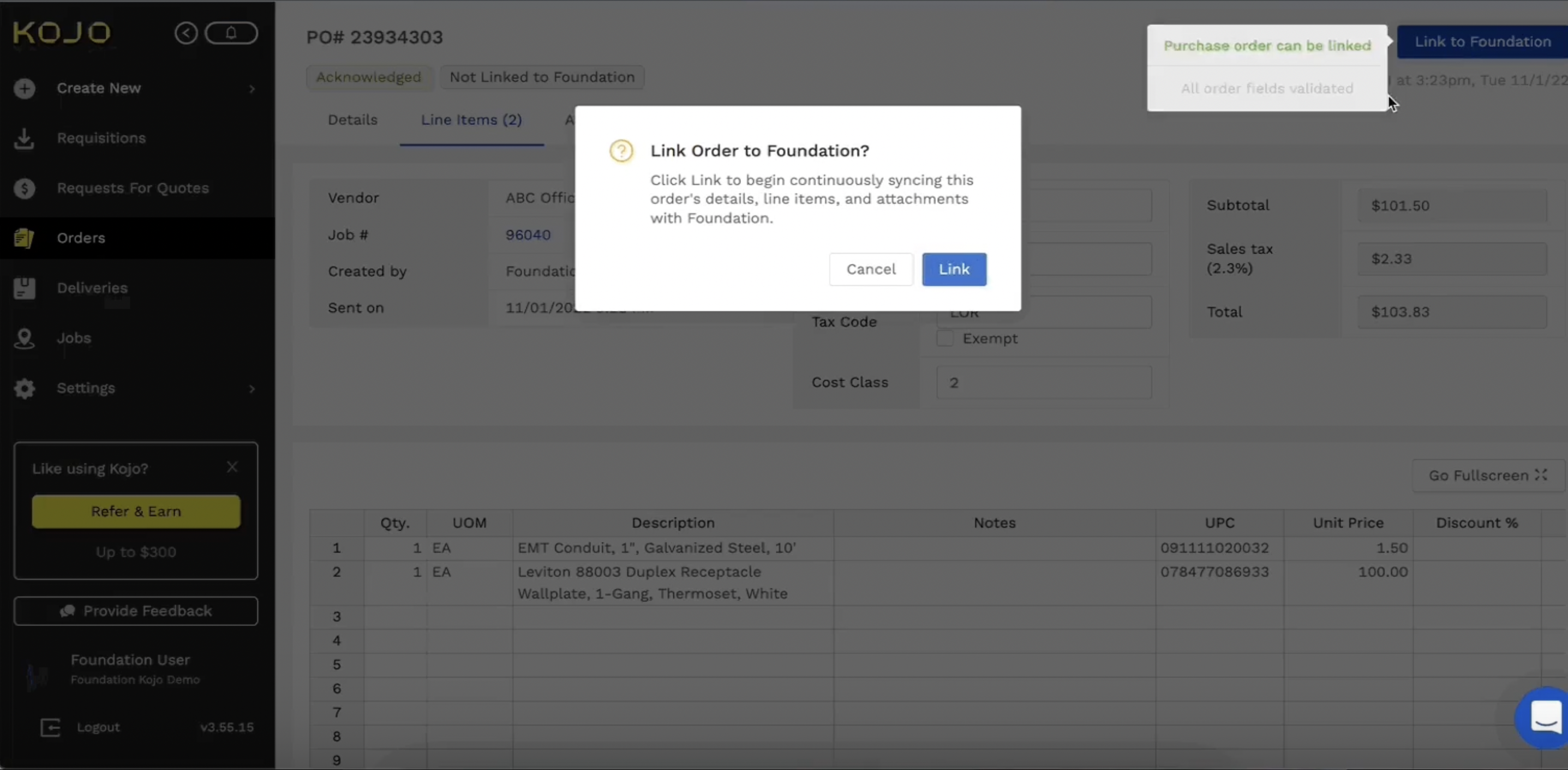Select the Line Items tab
Screen dimensions: 1568x770
pyautogui.click(x=471, y=120)
